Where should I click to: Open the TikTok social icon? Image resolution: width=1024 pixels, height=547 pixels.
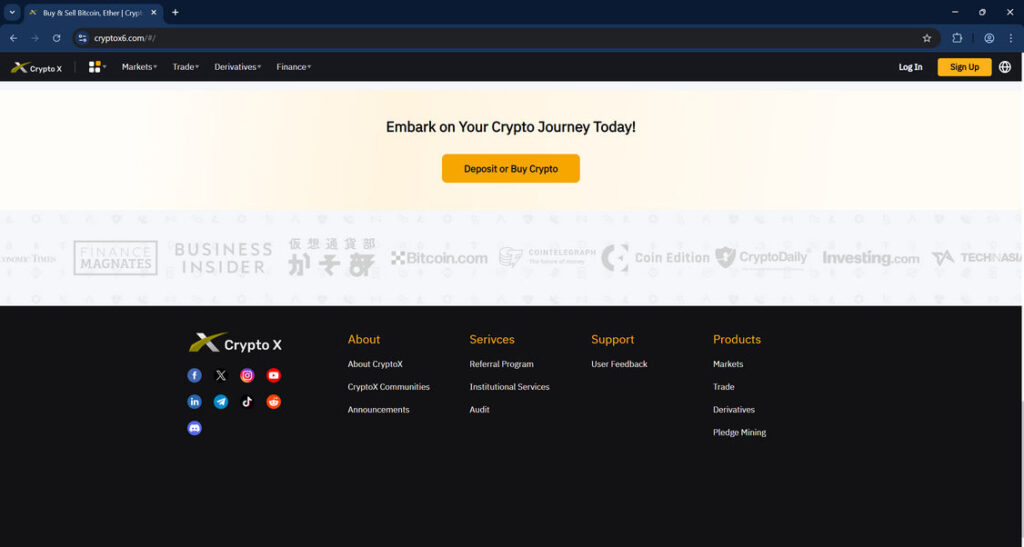[x=247, y=401]
